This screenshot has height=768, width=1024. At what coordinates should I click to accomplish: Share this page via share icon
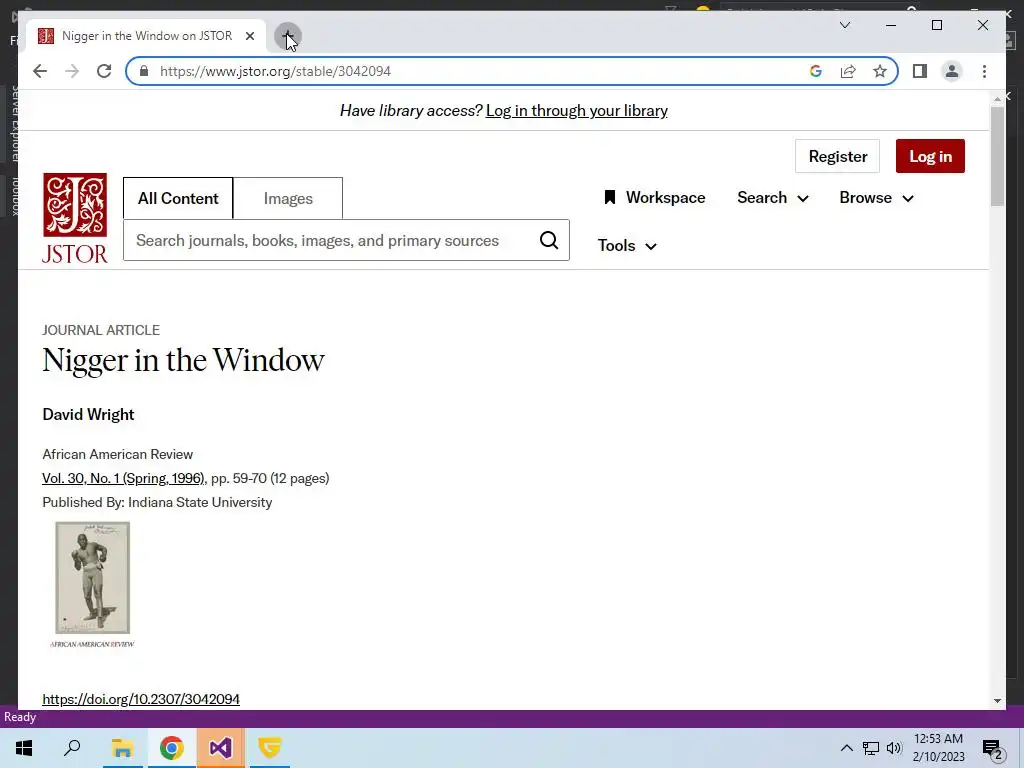[x=848, y=71]
